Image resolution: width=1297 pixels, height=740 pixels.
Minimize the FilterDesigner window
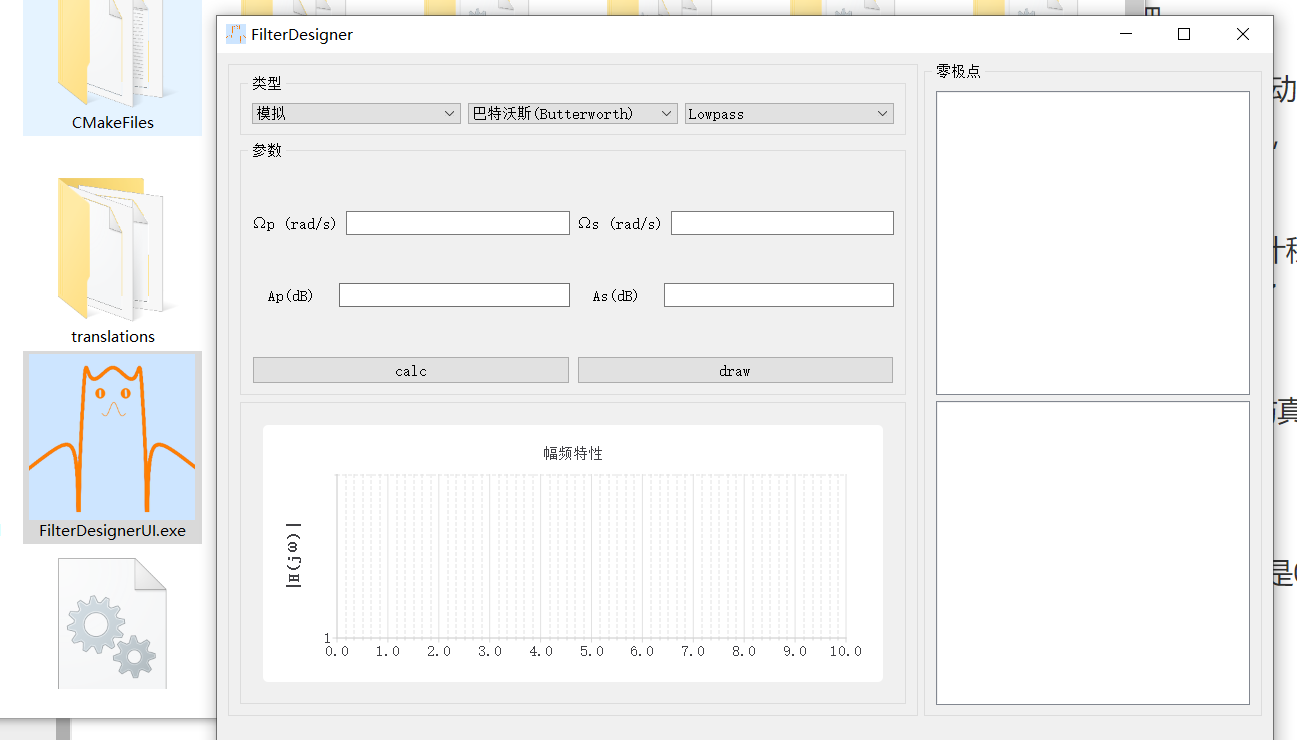point(1127,34)
